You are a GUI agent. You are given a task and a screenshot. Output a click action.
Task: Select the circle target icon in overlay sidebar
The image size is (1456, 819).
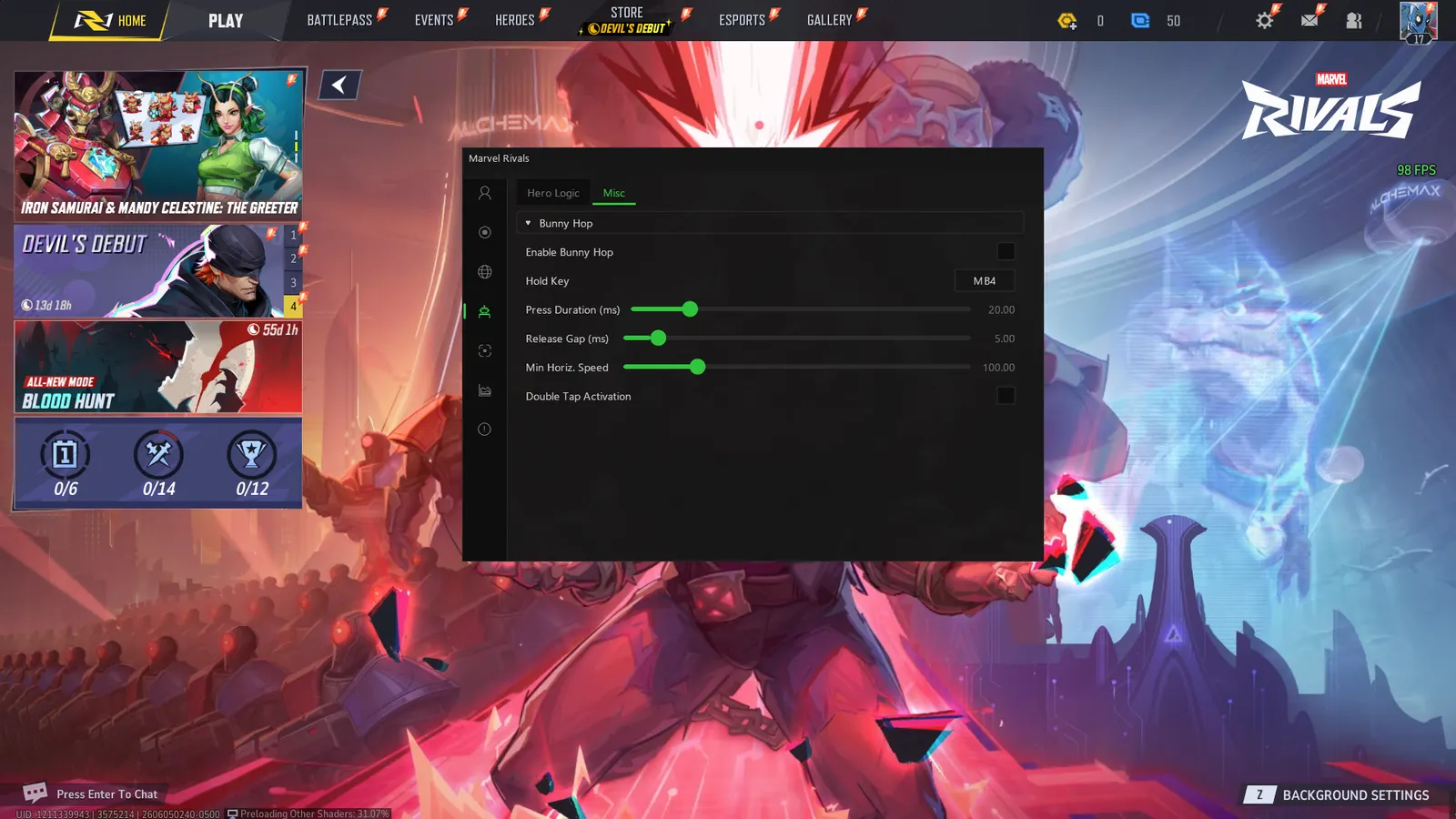485,232
